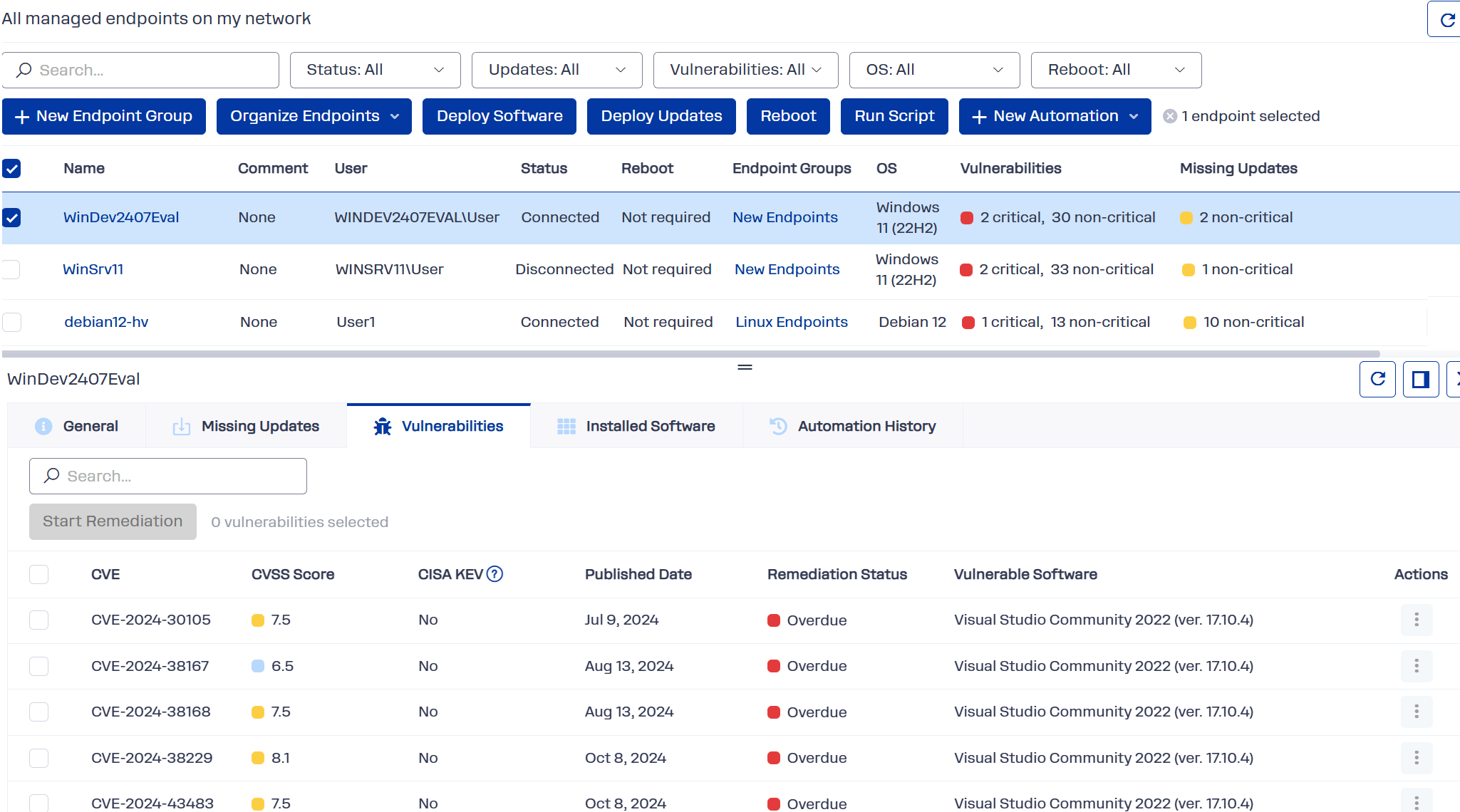Click the magnifier icon in endpoints search box
The height and width of the screenshot is (812, 1460).
[x=24, y=70]
